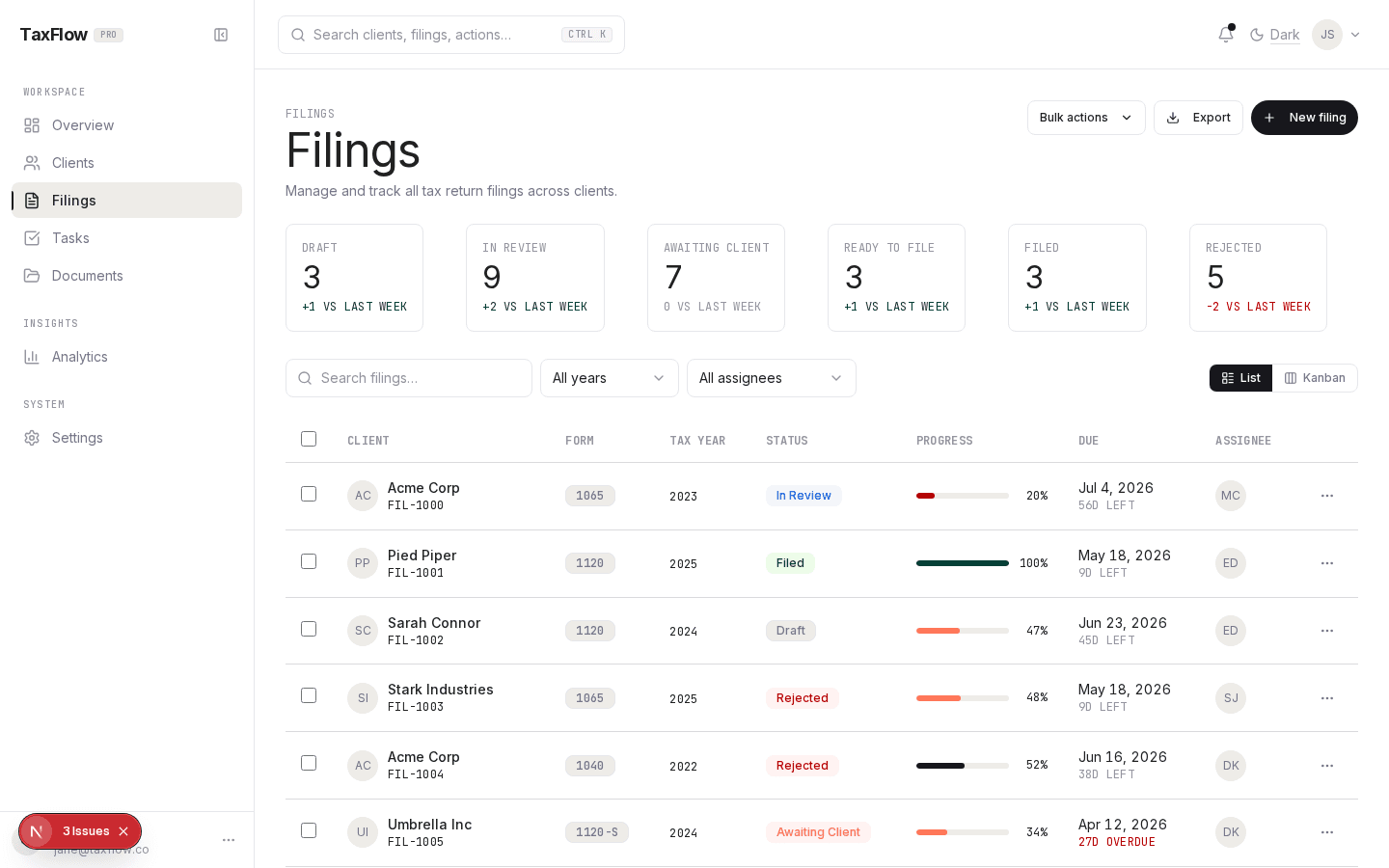1389x868 pixels.
Task: Open row actions for FIL-1004
Action: (x=1327, y=766)
